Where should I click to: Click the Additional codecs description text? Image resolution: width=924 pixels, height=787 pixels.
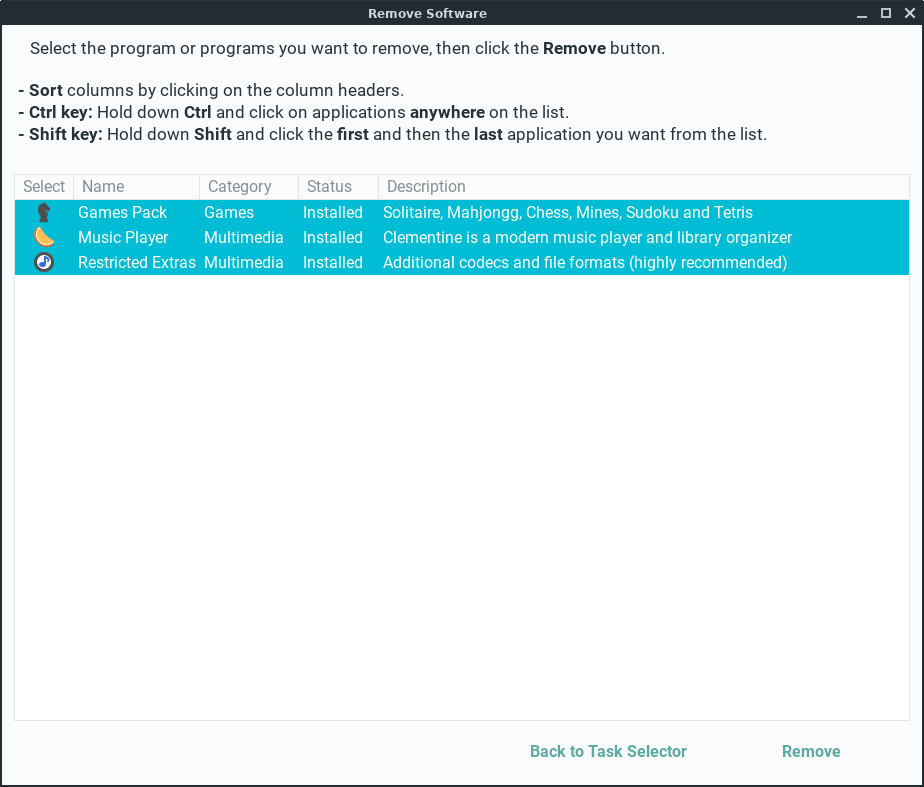pyautogui.click(x=585, y=262)
